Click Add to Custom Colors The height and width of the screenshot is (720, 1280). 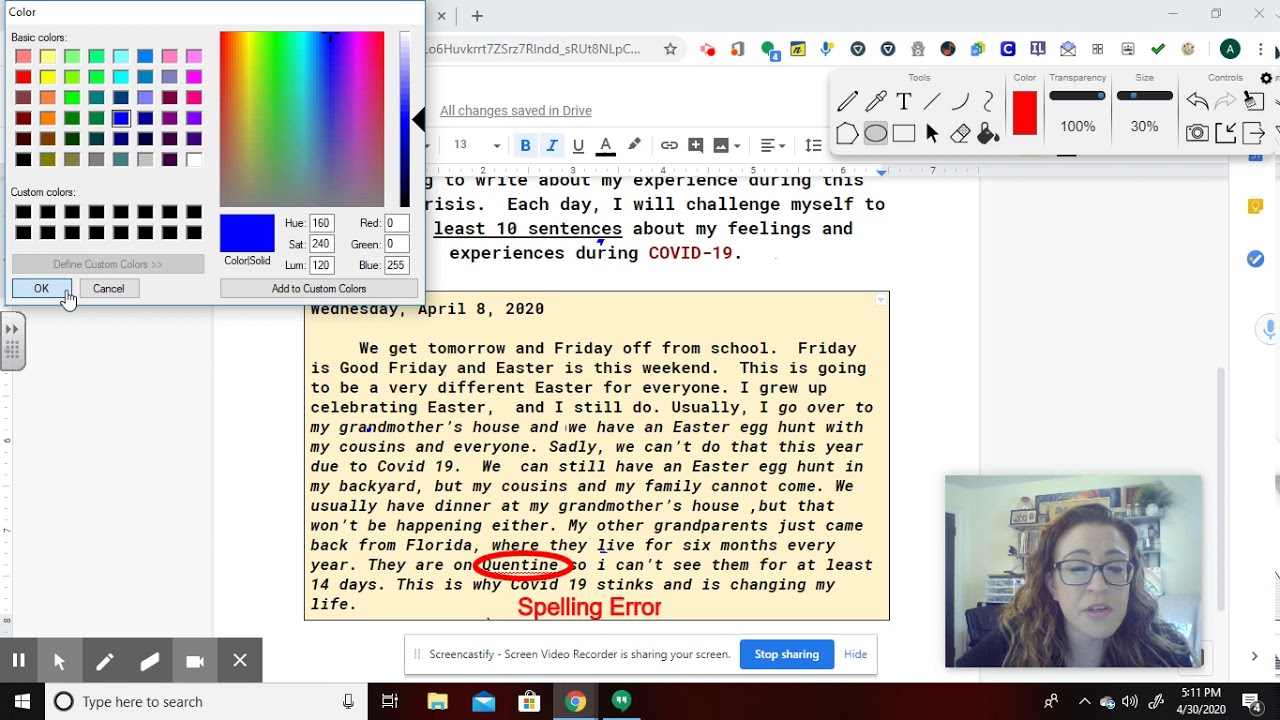point(319,288)
